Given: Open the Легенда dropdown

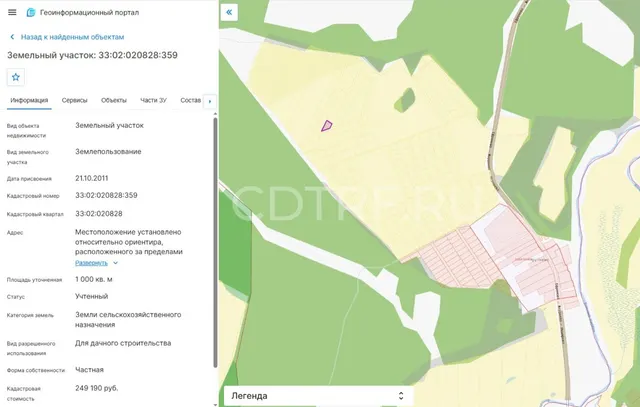Looking at the screenshot, I should point(318,396).
